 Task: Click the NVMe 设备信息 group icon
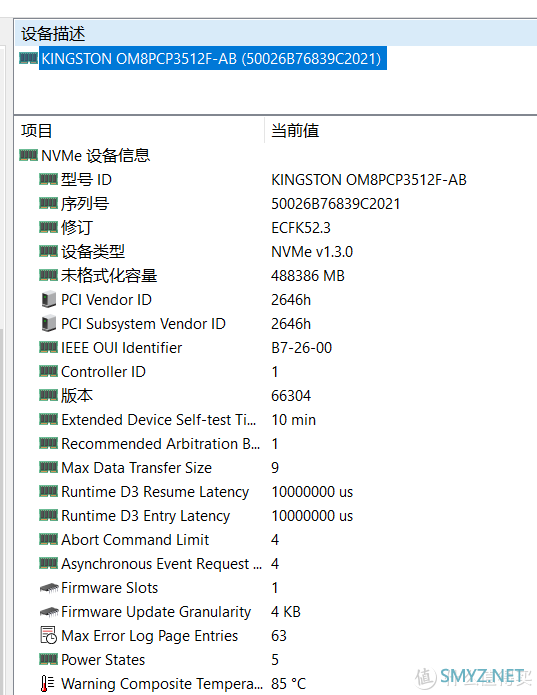click(x=28, y=155)
